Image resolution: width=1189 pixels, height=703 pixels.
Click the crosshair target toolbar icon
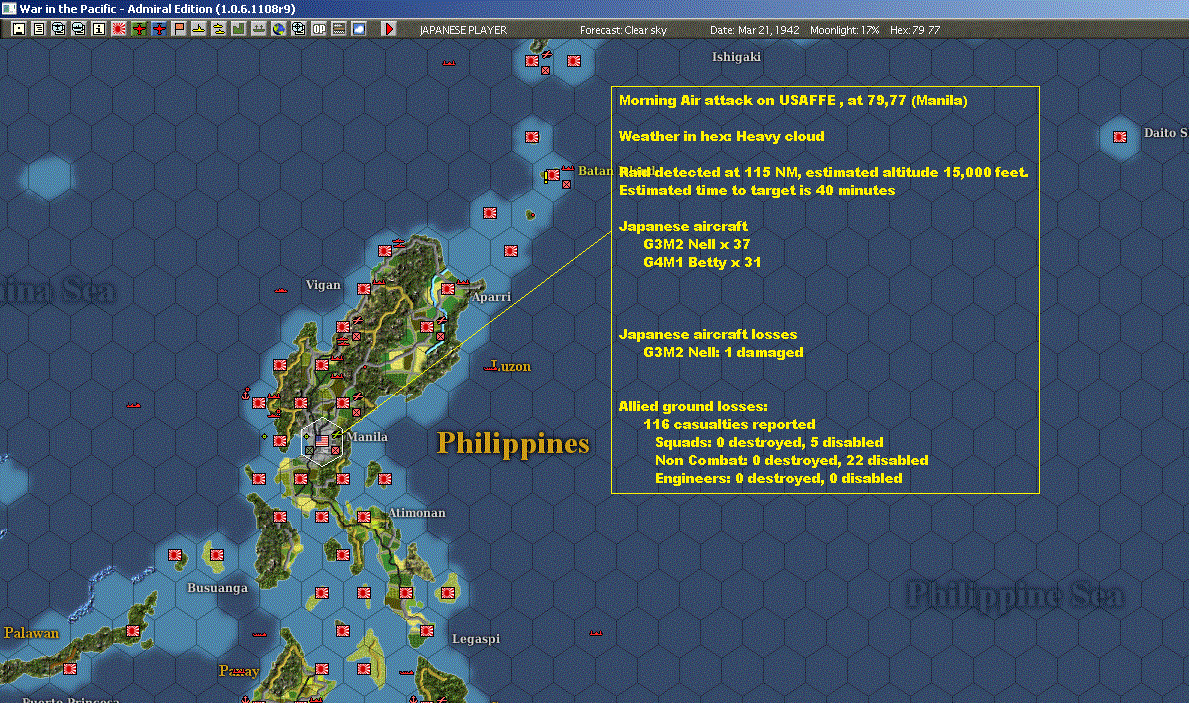click(x=299, y=29)
